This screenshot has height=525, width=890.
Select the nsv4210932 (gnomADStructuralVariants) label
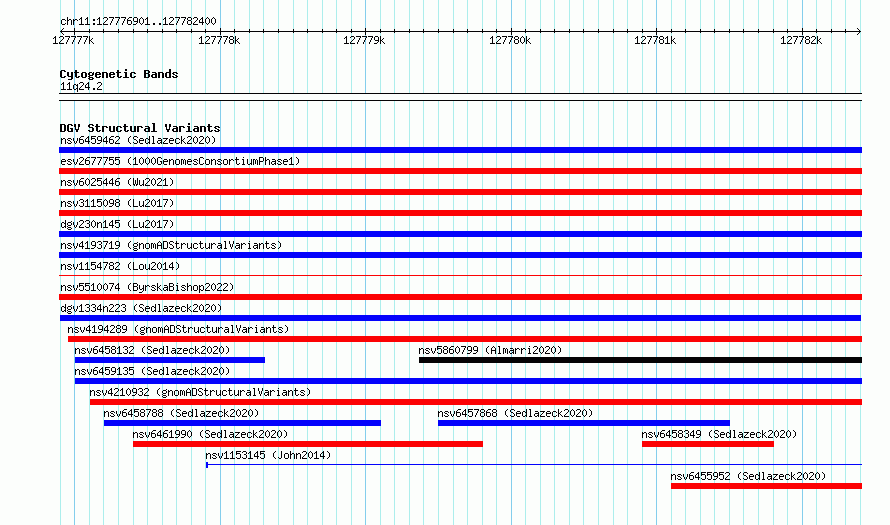click(x=200, y=392)
